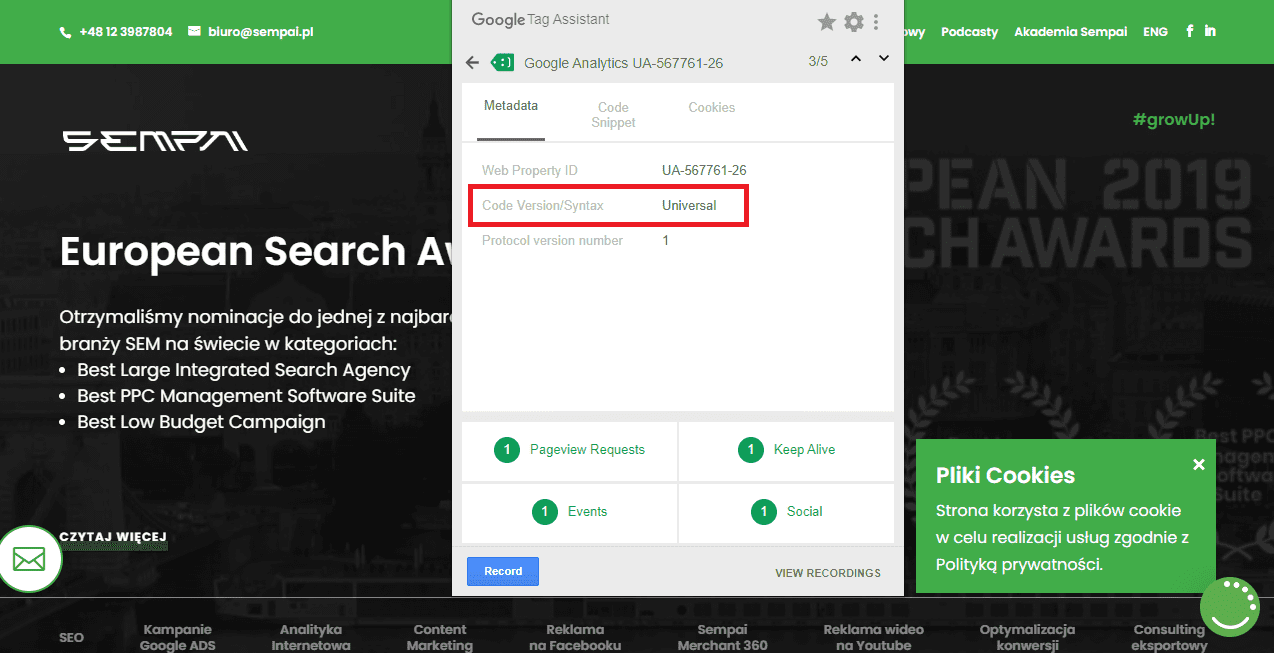Click the green smiley chat widget icon
This screenshot has width=1274, height=653.
1230,607
